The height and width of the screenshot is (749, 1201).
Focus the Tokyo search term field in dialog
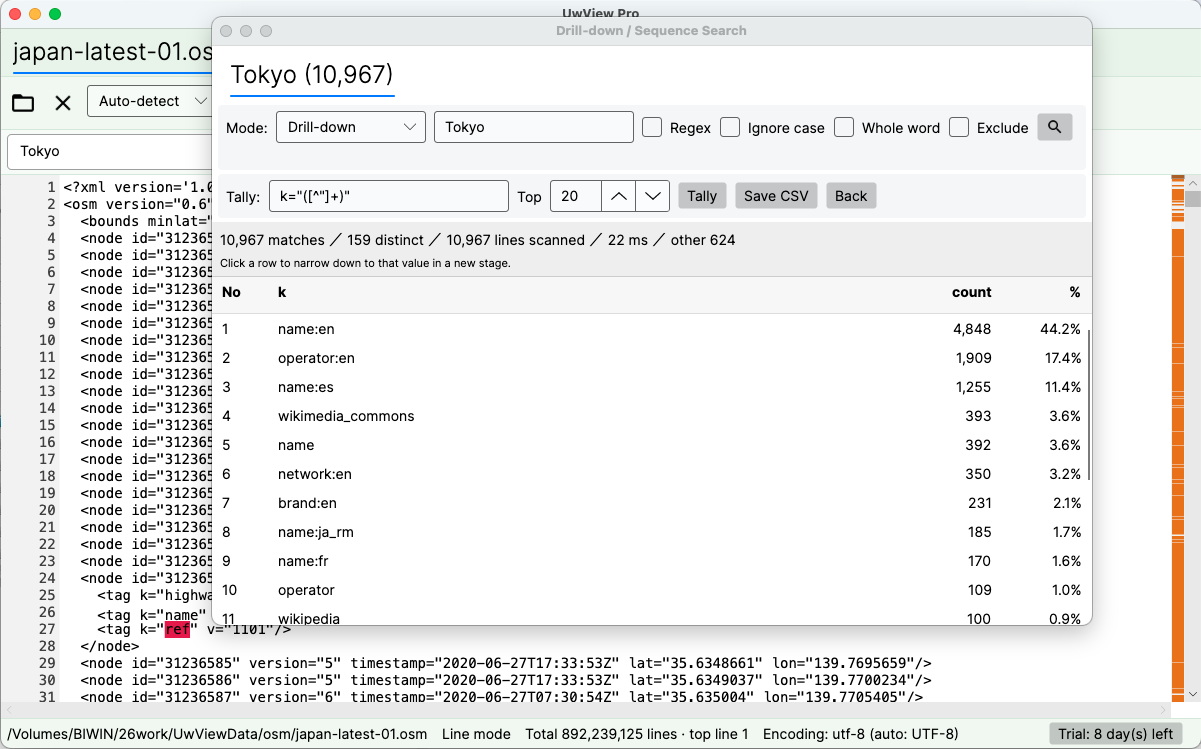[534, 127]
